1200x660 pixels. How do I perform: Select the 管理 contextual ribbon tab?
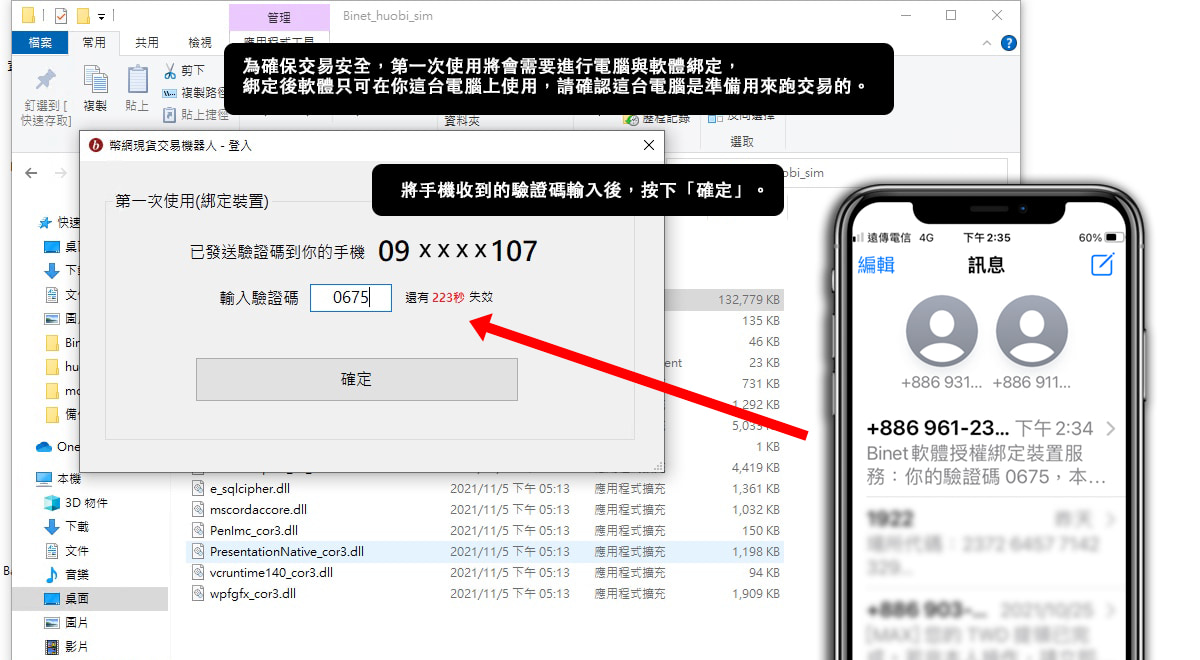point(279,18)
